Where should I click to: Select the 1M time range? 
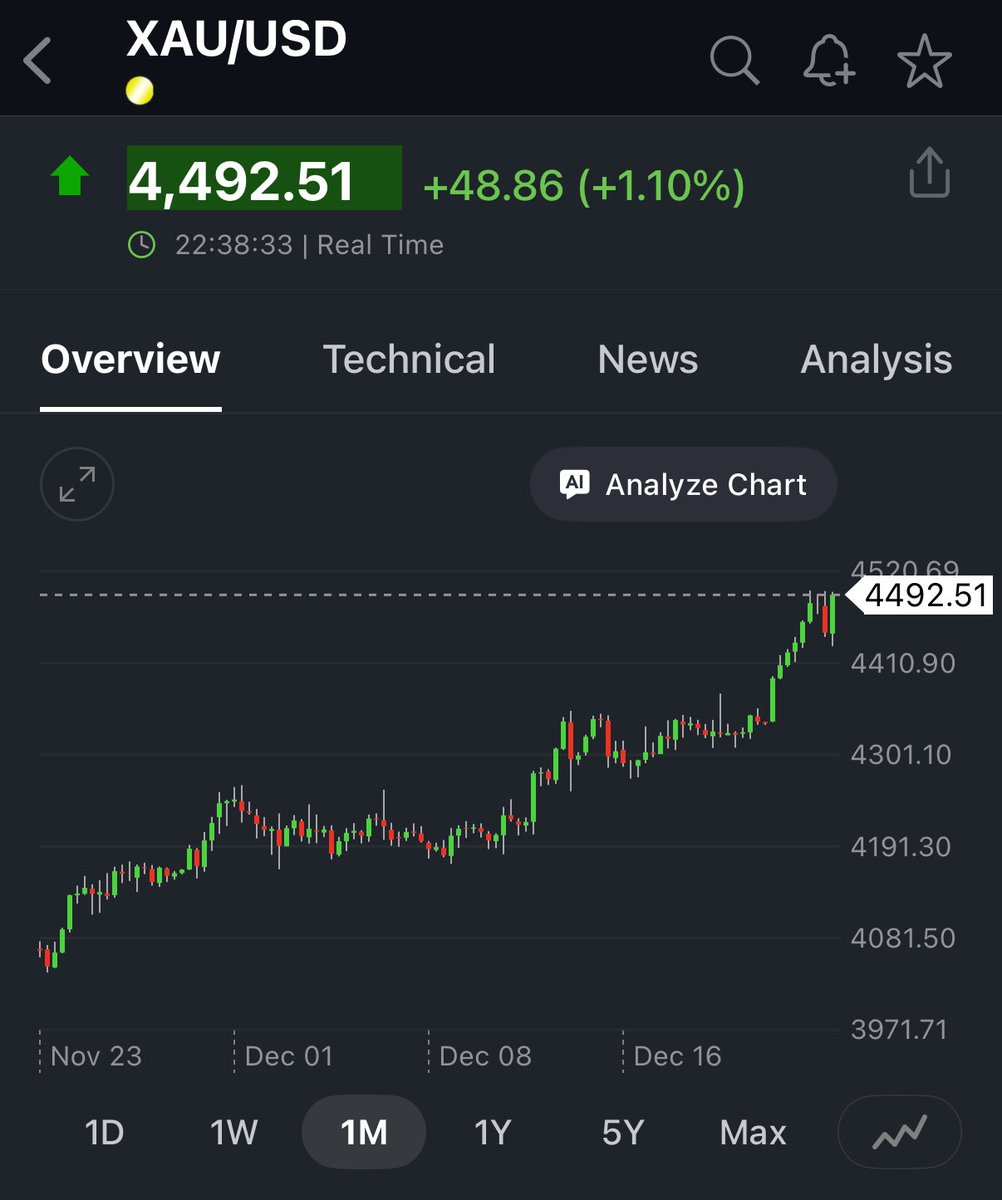(x=364, y=1133)
